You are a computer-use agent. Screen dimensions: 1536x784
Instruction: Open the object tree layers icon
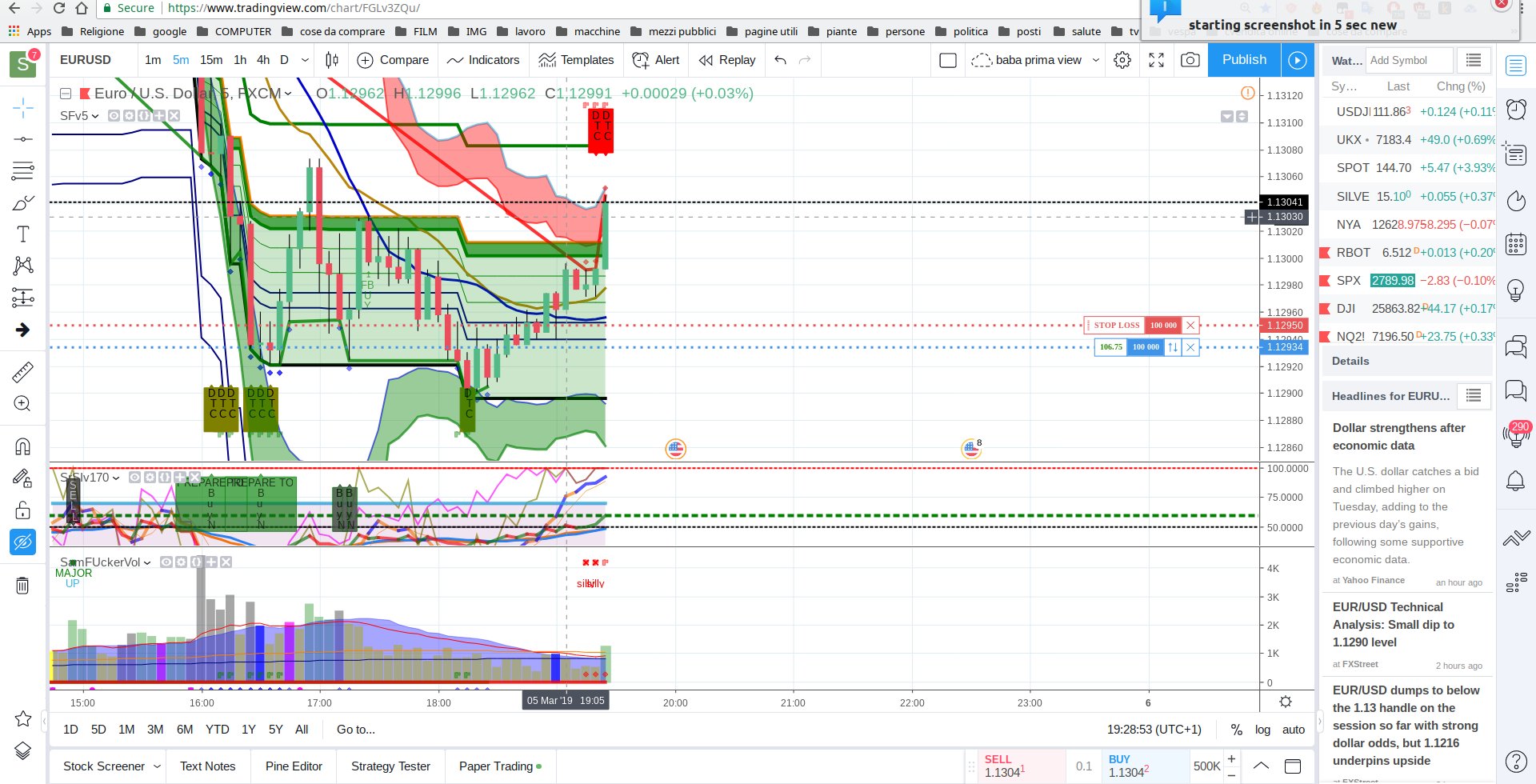click(23, 750)
